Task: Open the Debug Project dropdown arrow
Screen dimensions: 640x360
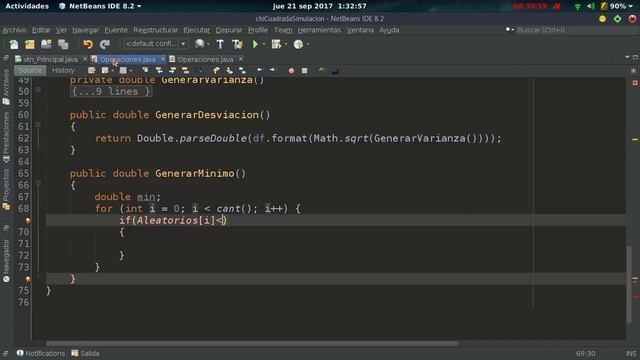Action: click(x=286, y=44)
